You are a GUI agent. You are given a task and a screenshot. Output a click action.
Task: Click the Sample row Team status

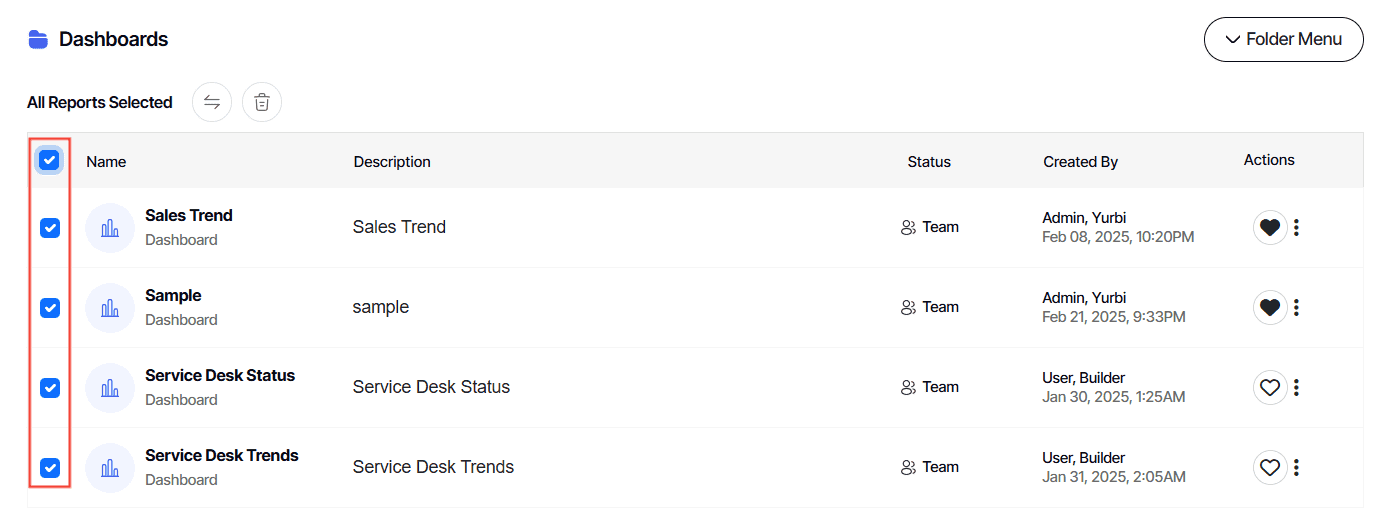(x=930, y=307)
